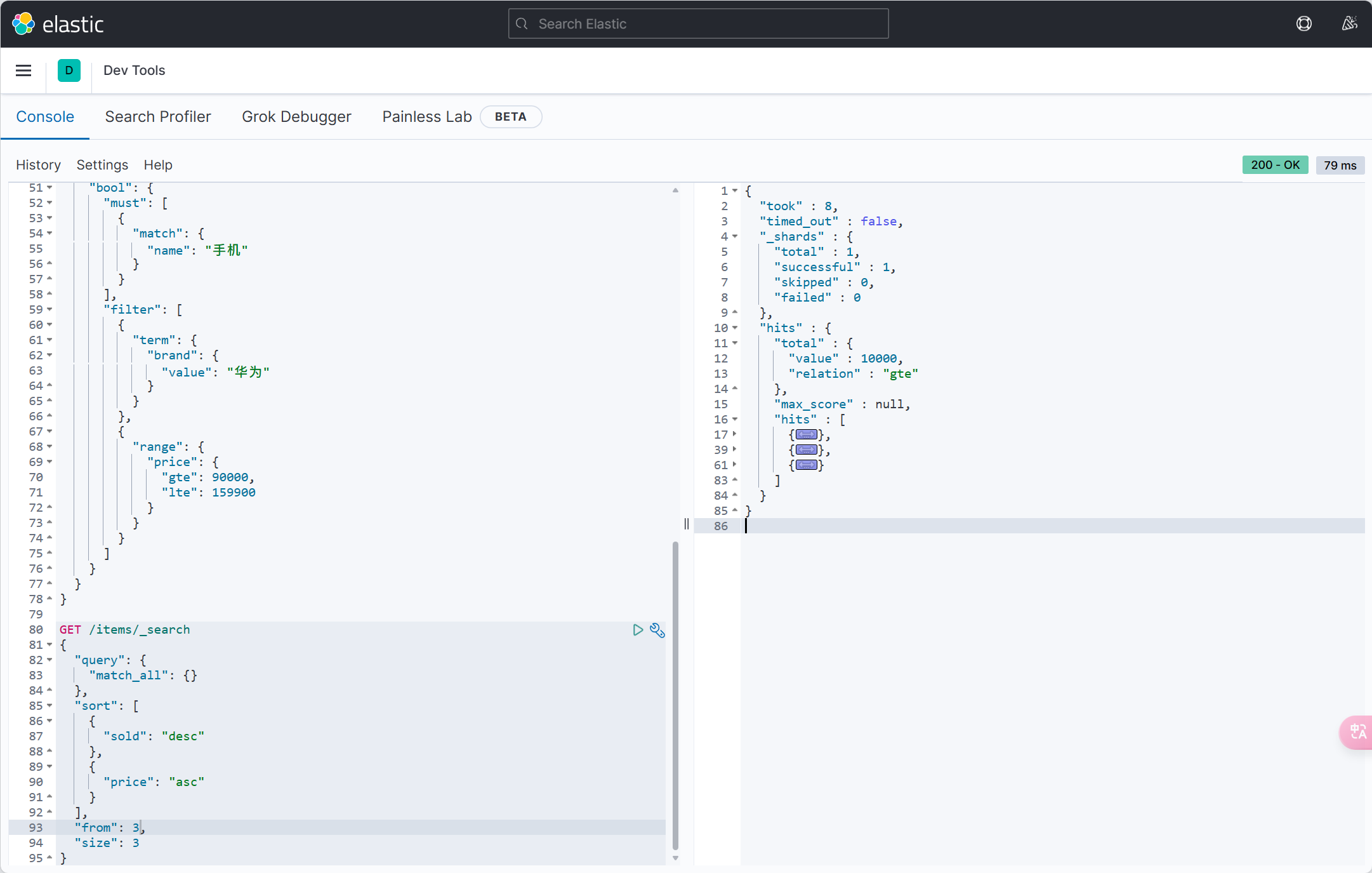Click the editor's vertical scrollbar thumb
1372x873 pixels.
pyautogui.click(x=675, y=695)
